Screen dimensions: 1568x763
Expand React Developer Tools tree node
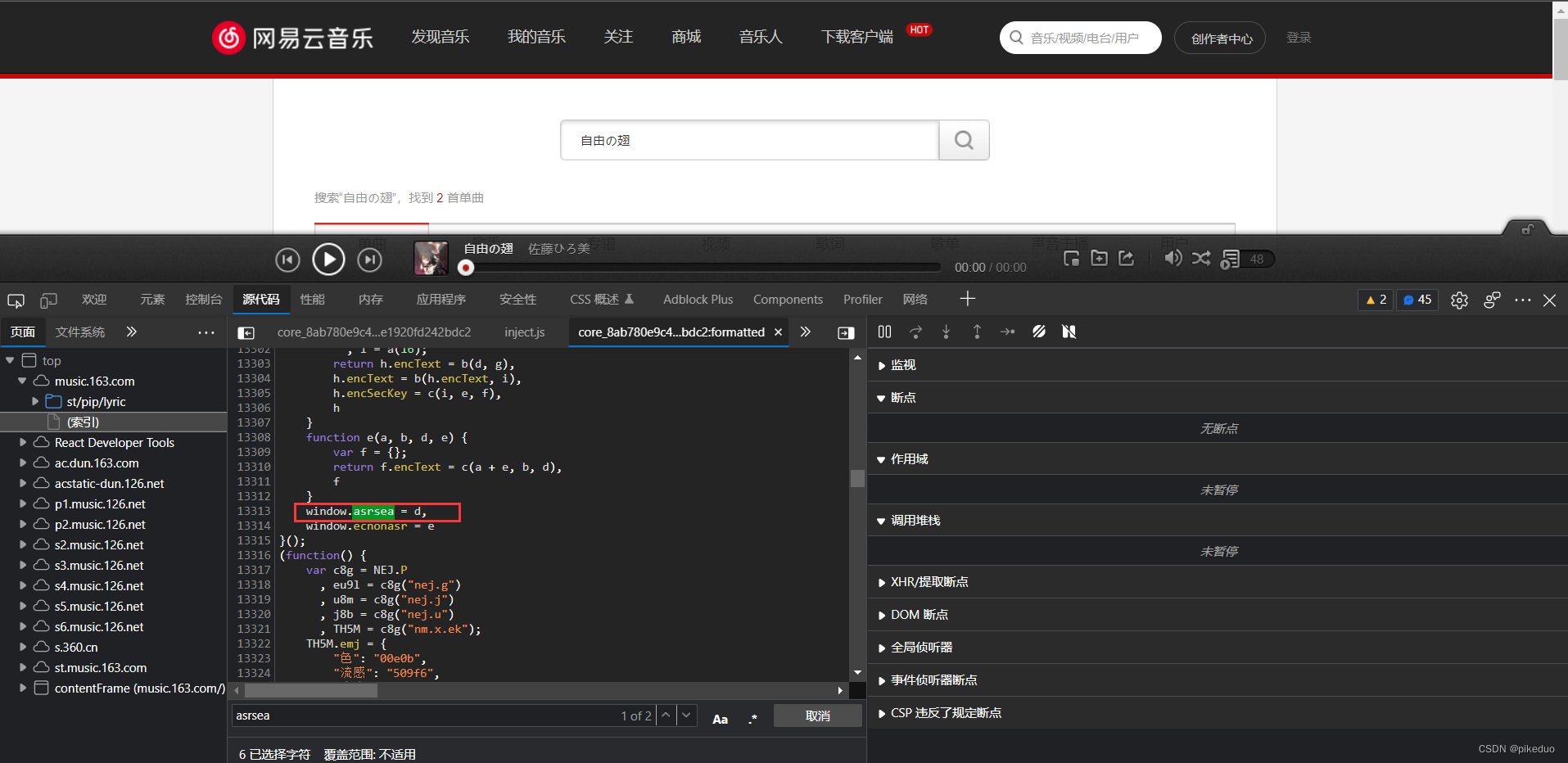(23, 442)
